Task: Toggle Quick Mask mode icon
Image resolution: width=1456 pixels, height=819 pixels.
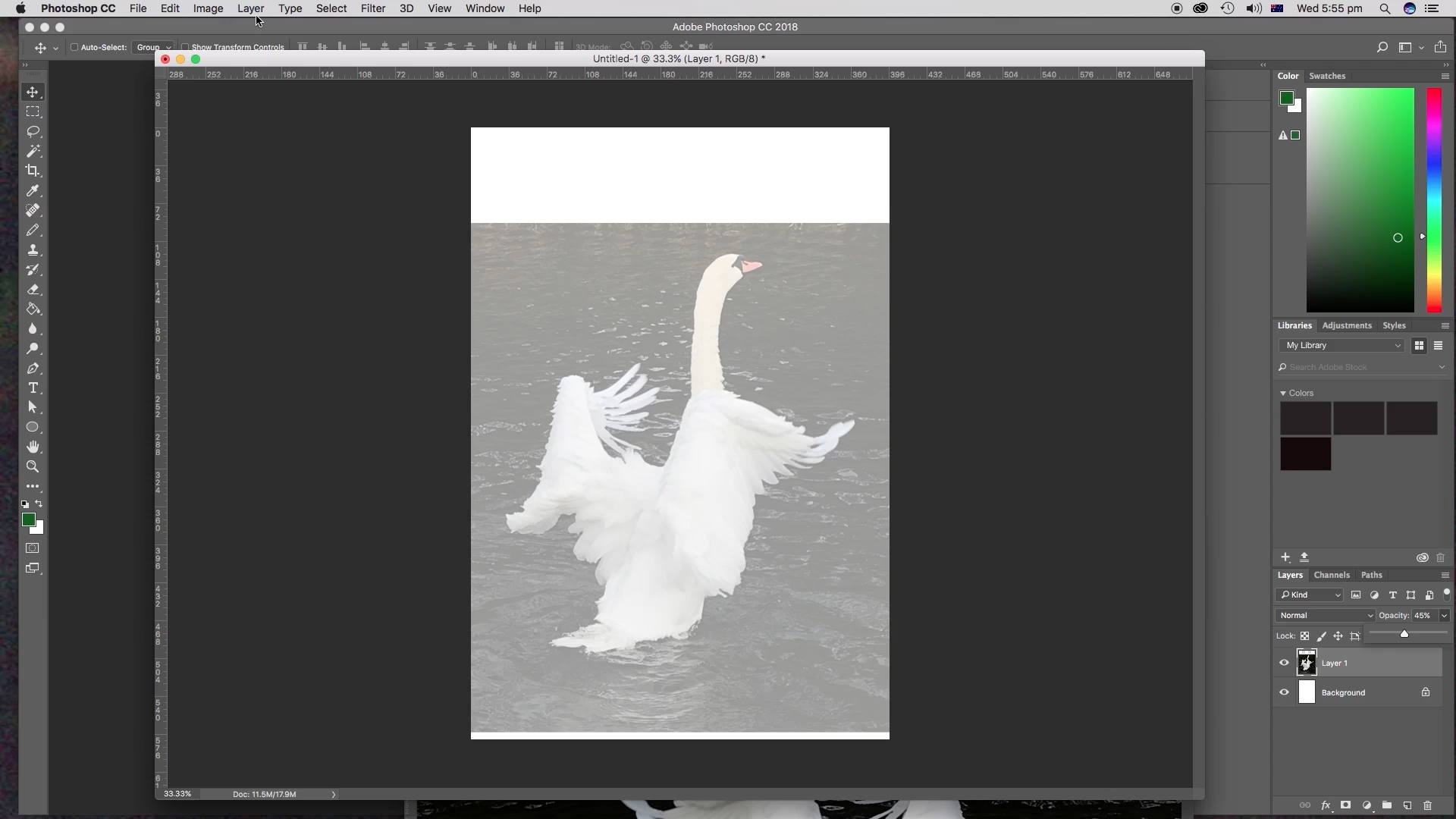Action: (x=33, y=548)
